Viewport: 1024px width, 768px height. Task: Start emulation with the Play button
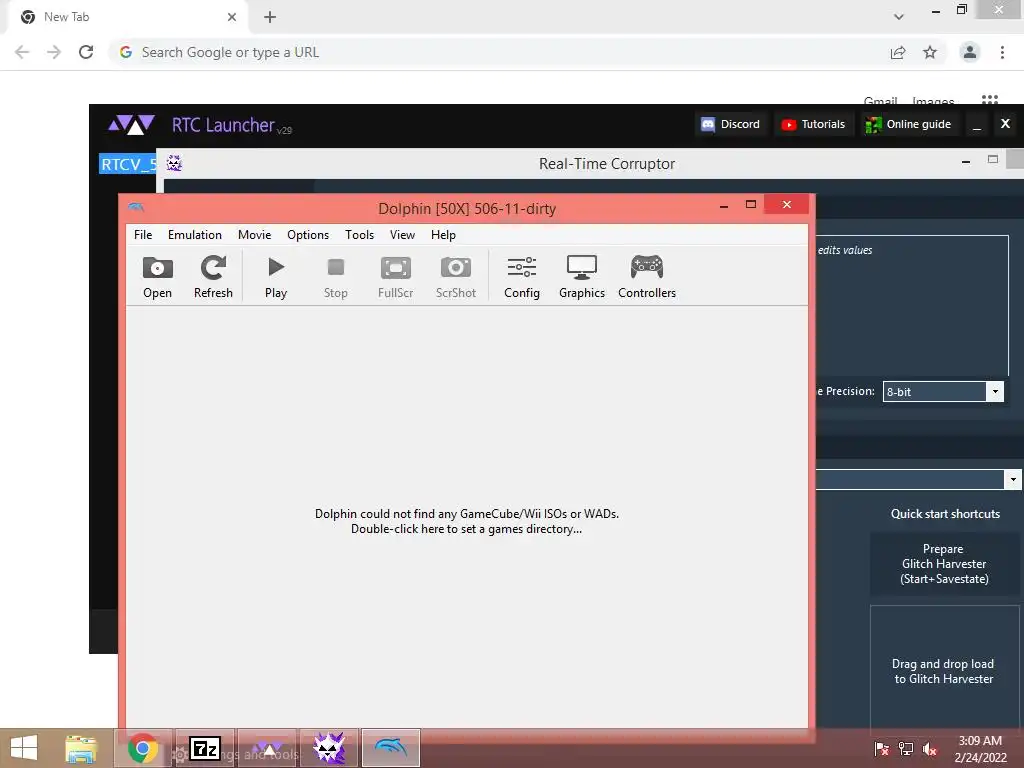pyautogui.click(x=276, y=278)
